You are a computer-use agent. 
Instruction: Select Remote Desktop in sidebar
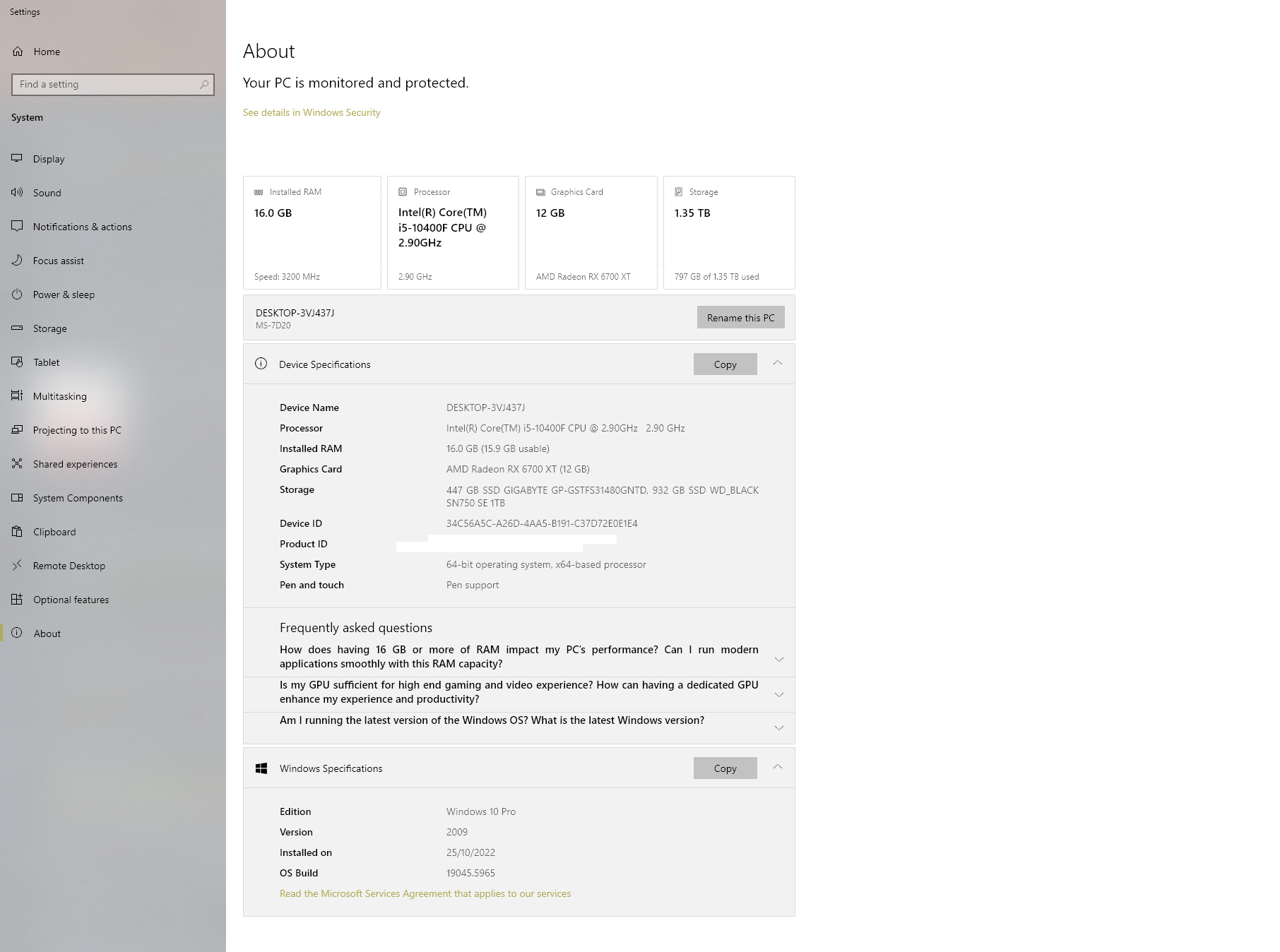click(113, 566)
